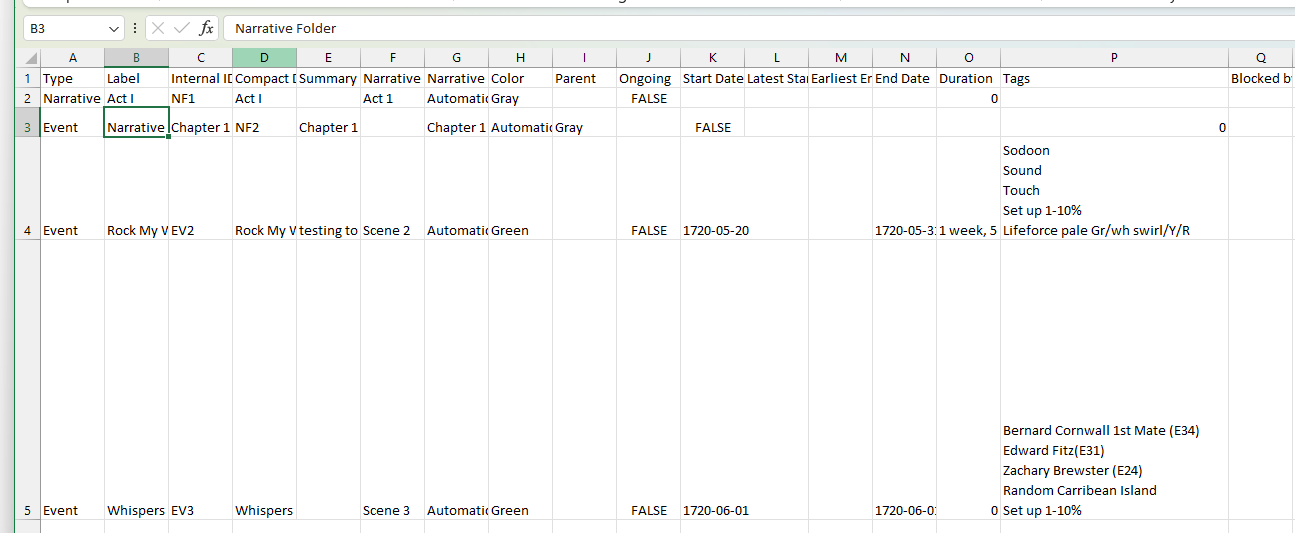Image resolution: width=1295 pixels, height=533 pixels.
Task: Select the cell containing 1720-05-20
Action: coord(712,230)
